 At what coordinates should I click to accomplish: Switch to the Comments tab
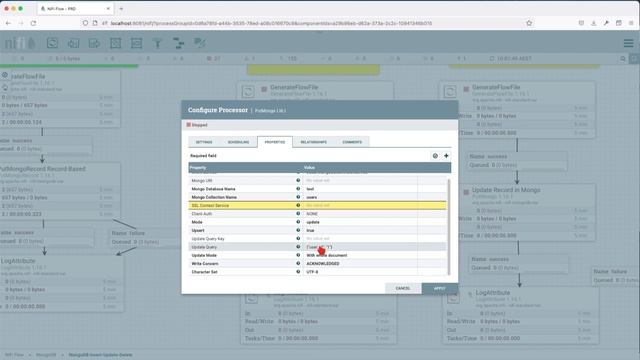point(352,142)
